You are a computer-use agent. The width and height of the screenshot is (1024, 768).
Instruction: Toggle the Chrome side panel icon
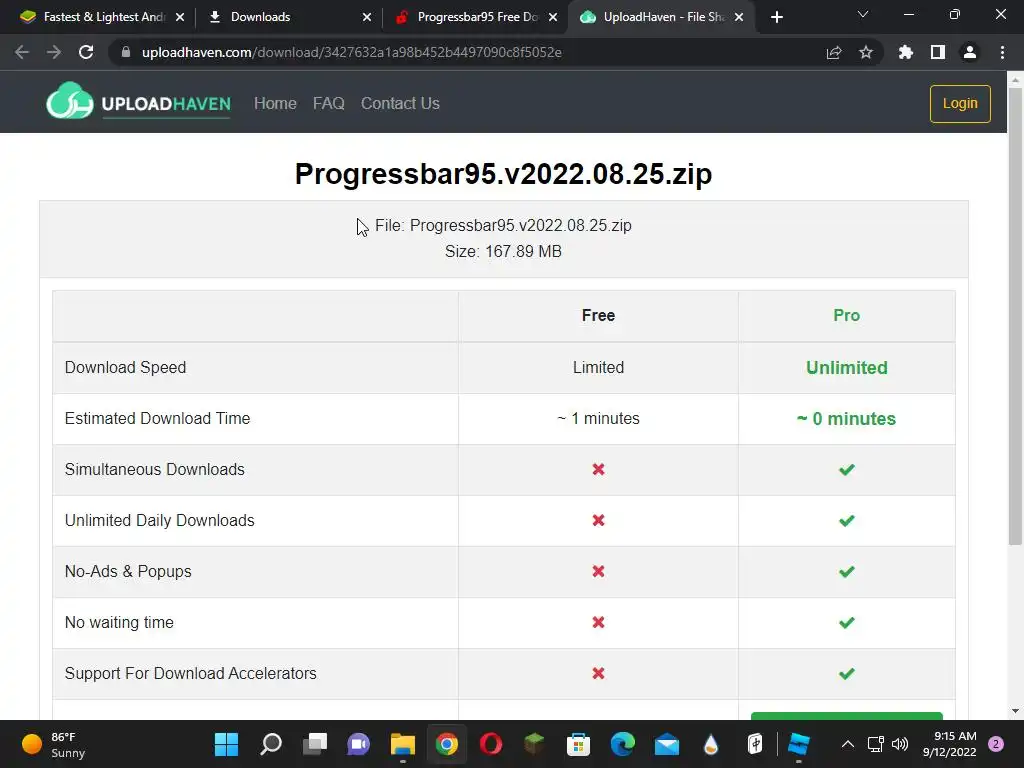938,52
